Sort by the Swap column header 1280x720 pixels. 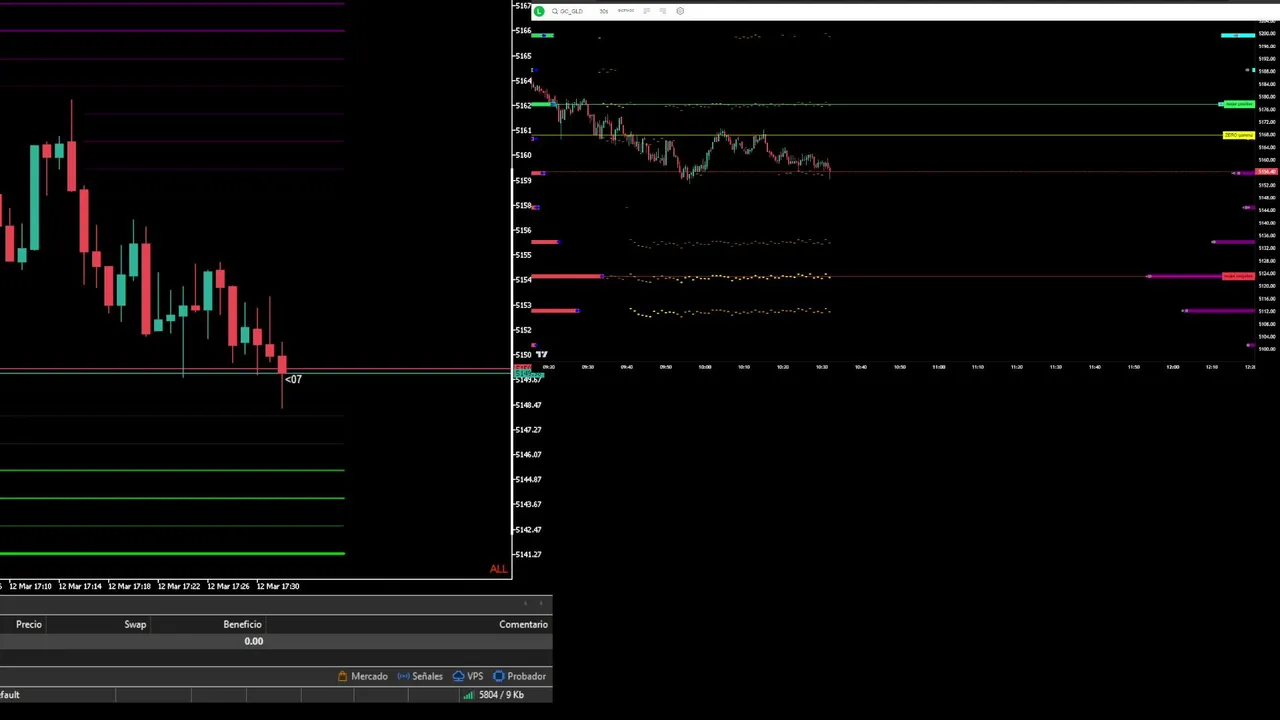coord(135,624)
